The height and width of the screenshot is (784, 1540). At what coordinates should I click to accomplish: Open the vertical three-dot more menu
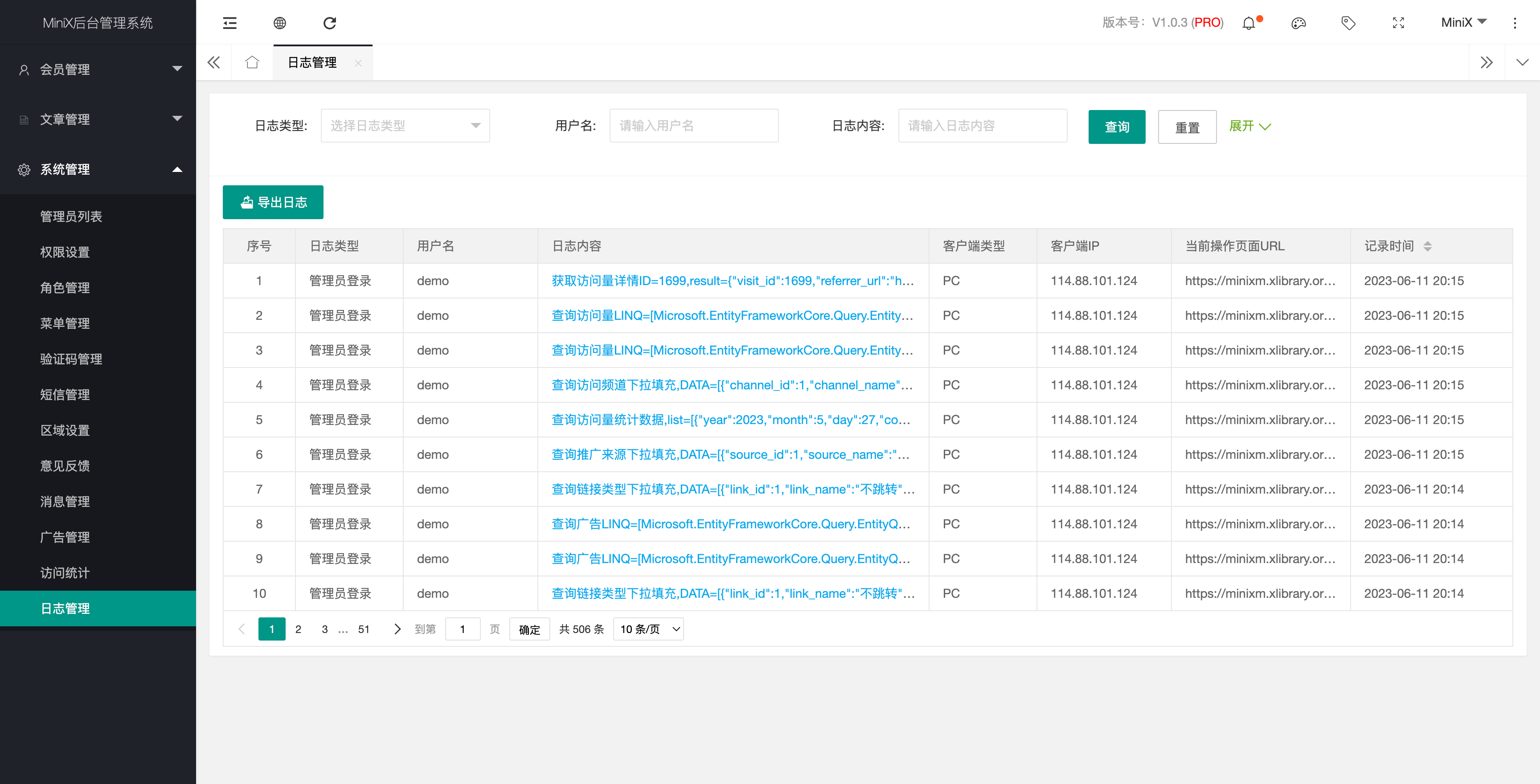coord(1515,23)
